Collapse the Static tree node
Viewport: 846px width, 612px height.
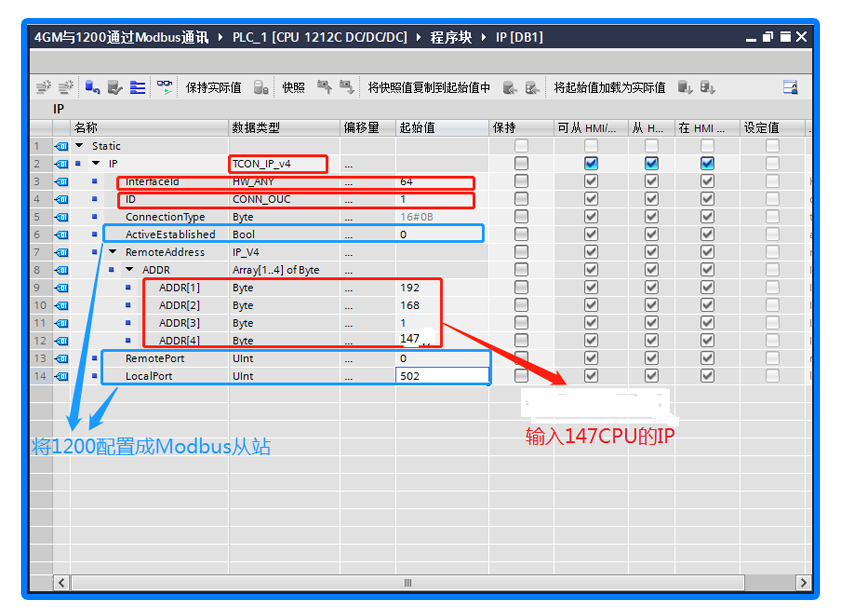(79, 146)
